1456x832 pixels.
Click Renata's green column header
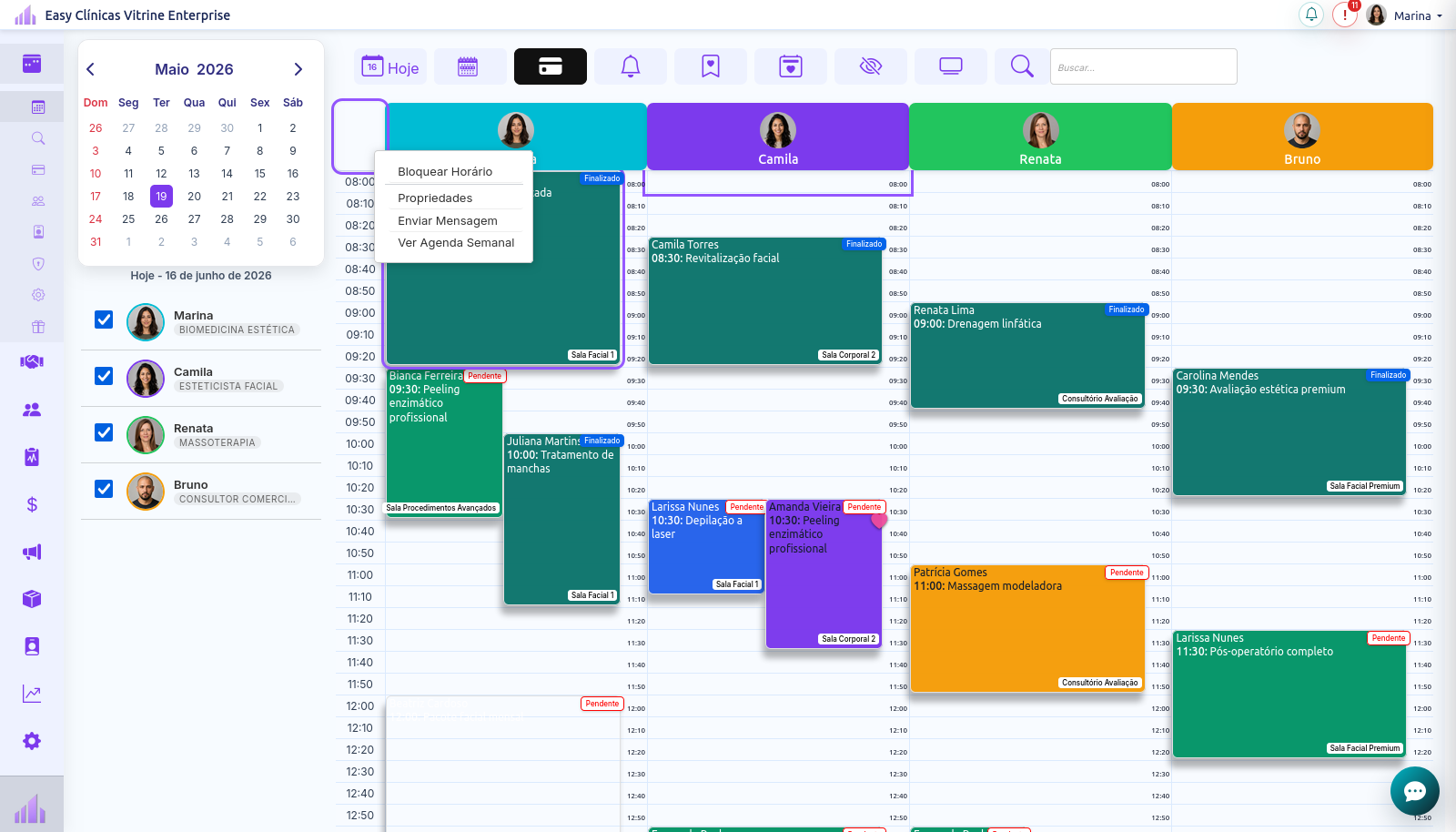click(x=1040, y=137)
